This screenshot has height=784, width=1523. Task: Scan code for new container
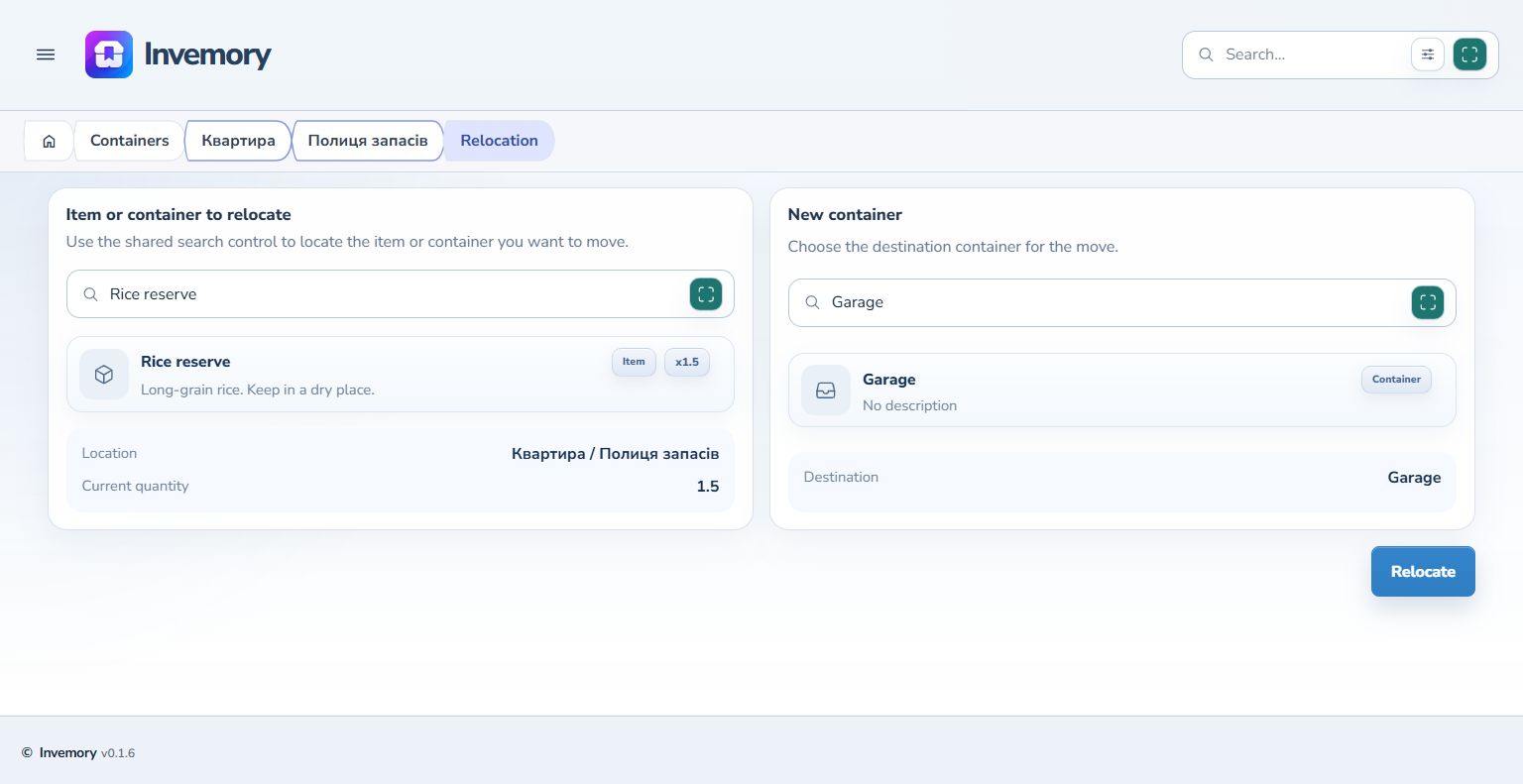(x=1428, y=302)
